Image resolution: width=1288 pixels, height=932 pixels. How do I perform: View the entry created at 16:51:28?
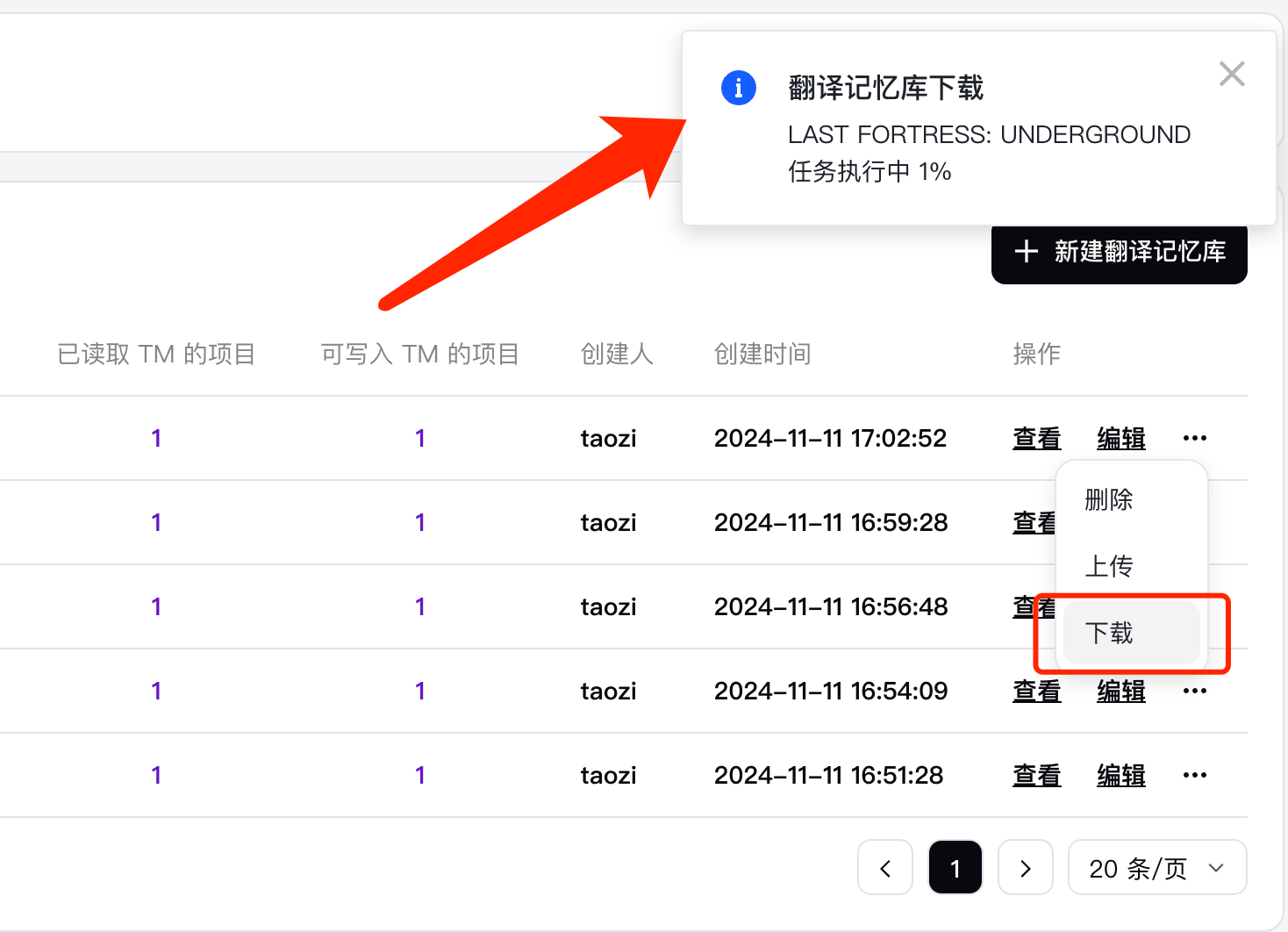pyautogui.click(x=1036, y=775)
